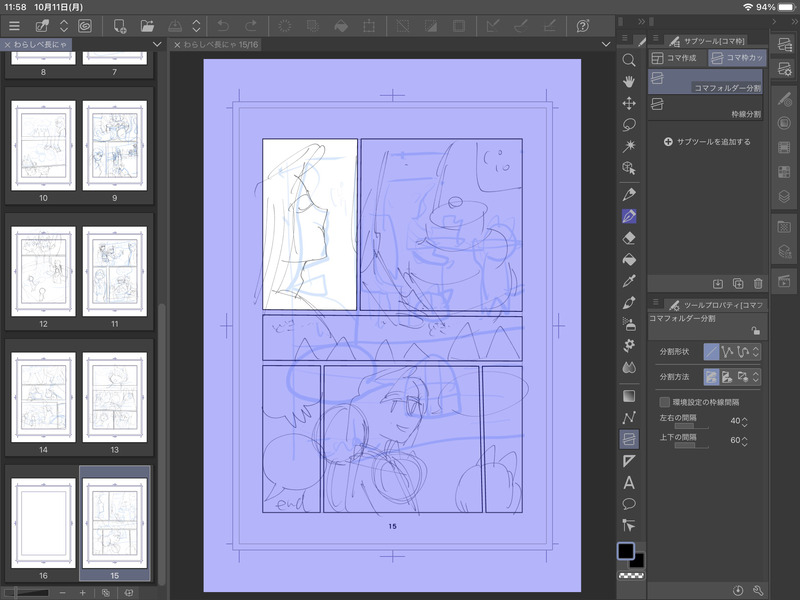800x600 pixels.
Task: Switch to the コマ枠カット tab
Action: [x=737, y=58]
